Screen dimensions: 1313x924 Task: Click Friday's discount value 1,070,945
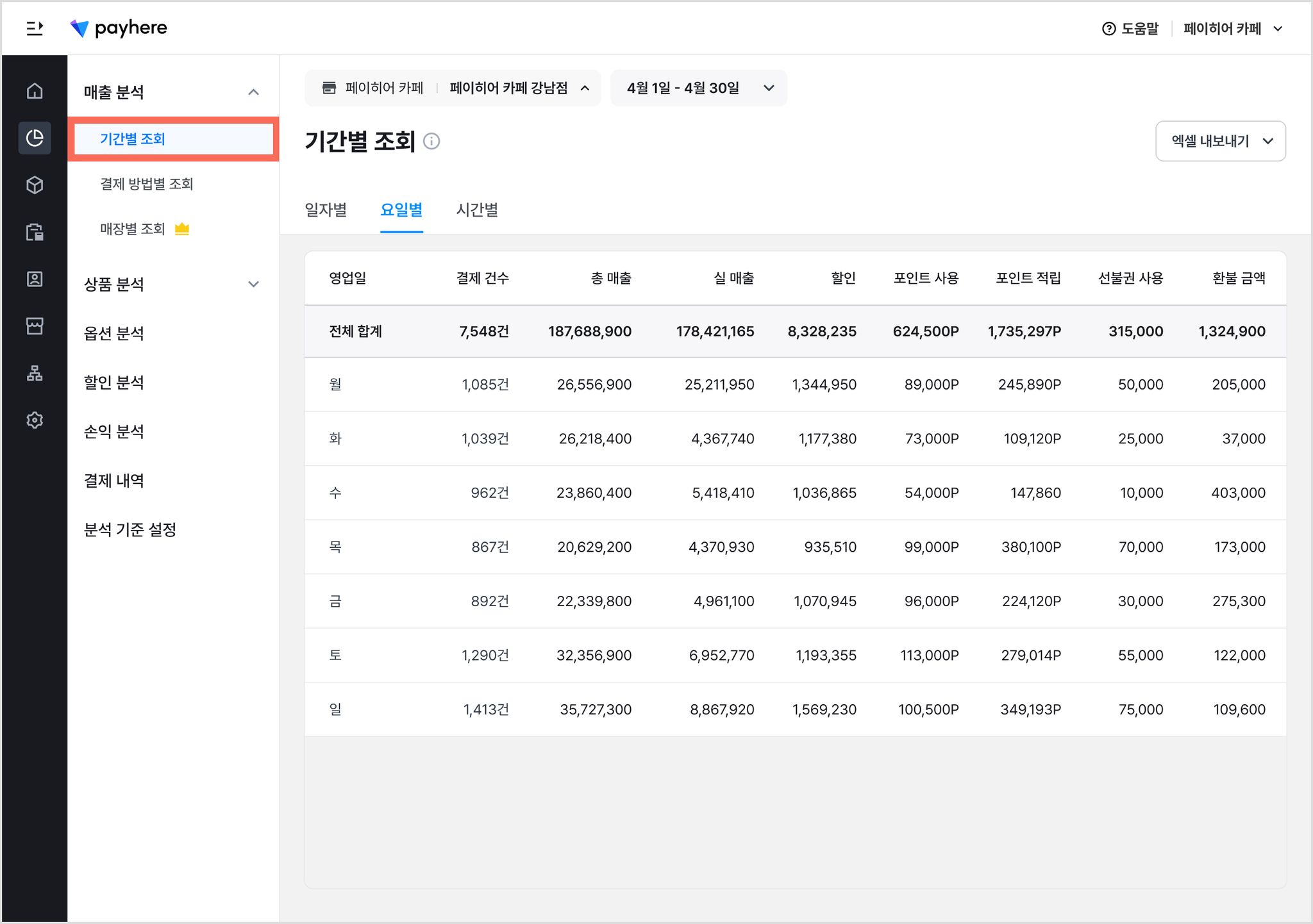825,601
